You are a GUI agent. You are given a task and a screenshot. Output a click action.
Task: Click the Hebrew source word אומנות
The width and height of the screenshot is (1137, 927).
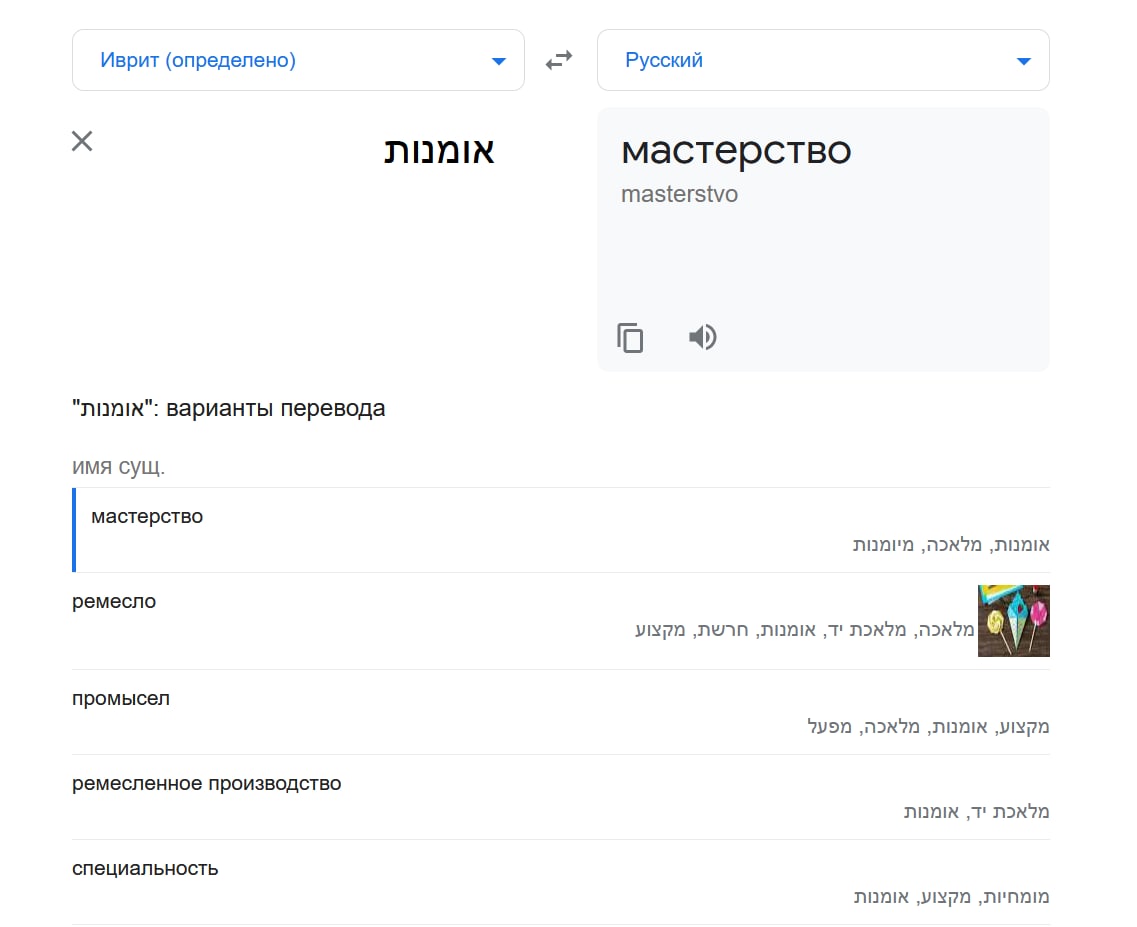[439, 151]
